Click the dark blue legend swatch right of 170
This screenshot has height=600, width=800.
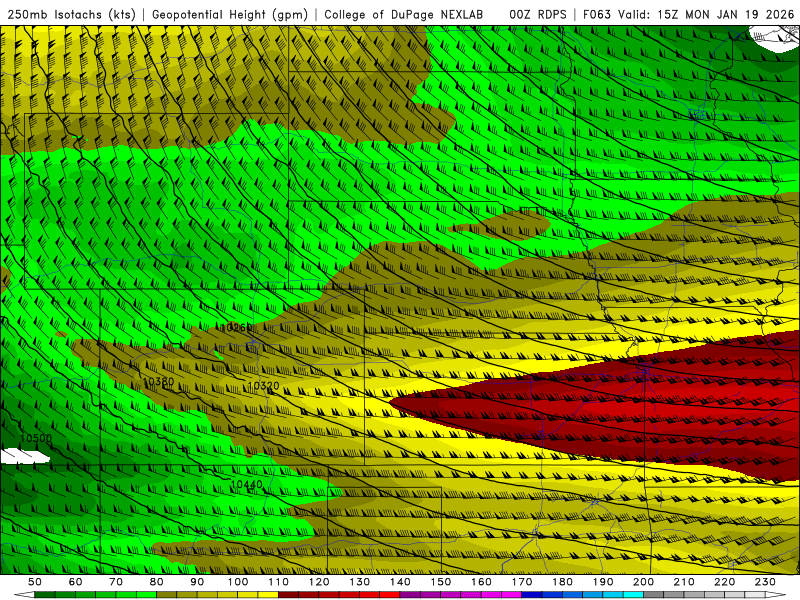point(532,595)
